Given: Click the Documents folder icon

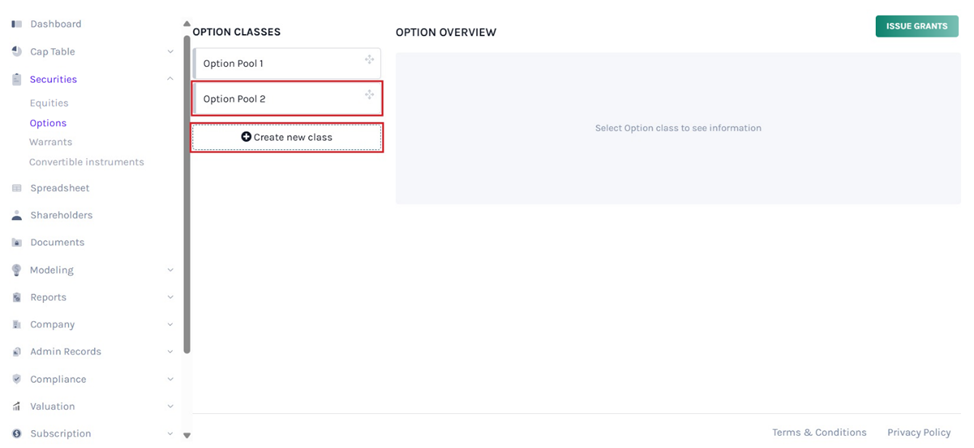Looking at the screenshot, I should pyautogui.click(x=17, y=242).
